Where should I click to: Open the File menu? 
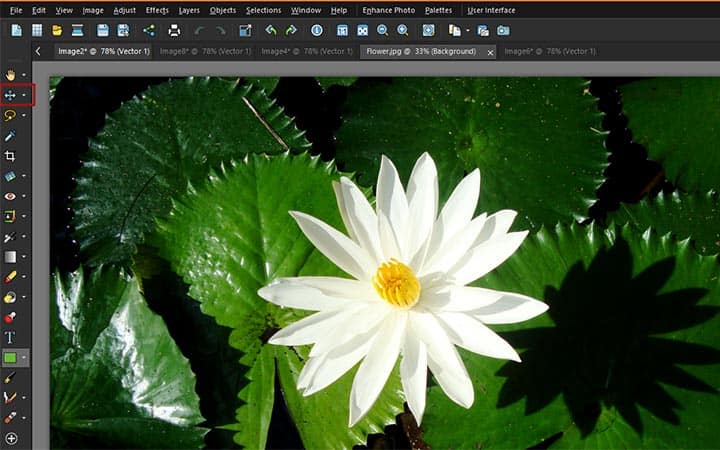16,10
